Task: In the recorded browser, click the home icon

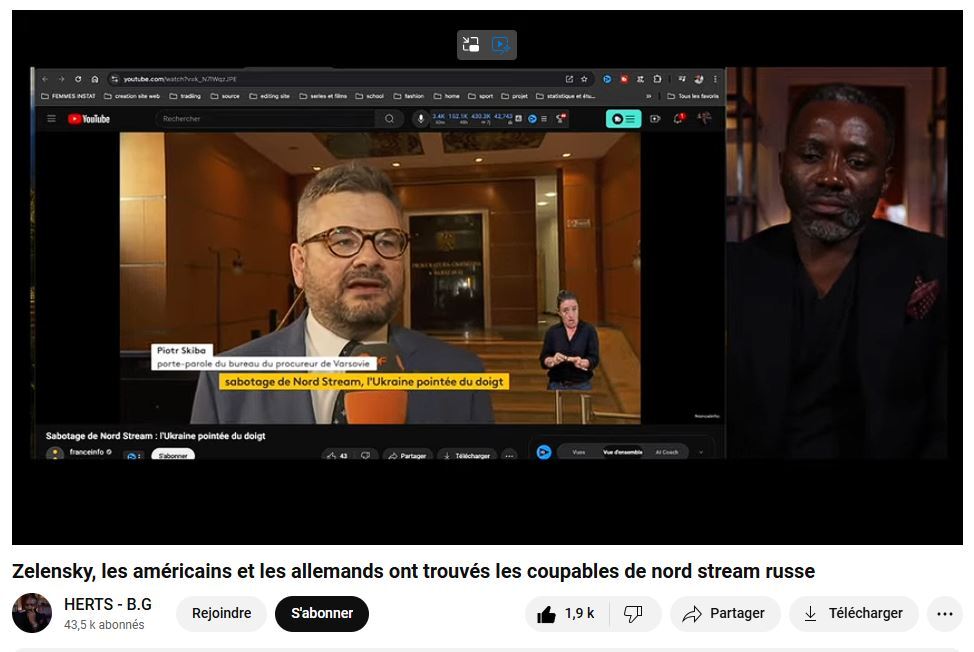Action: click(94, 79)
